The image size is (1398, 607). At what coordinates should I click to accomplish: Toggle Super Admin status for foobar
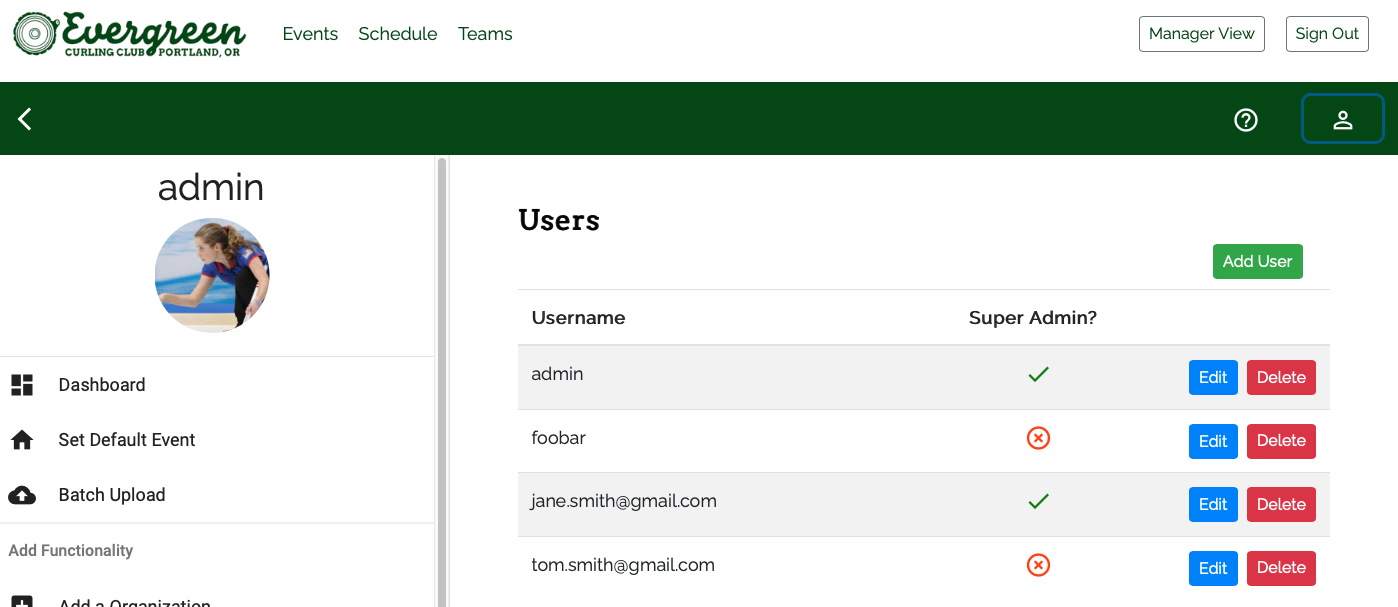tap(1037, 438)
